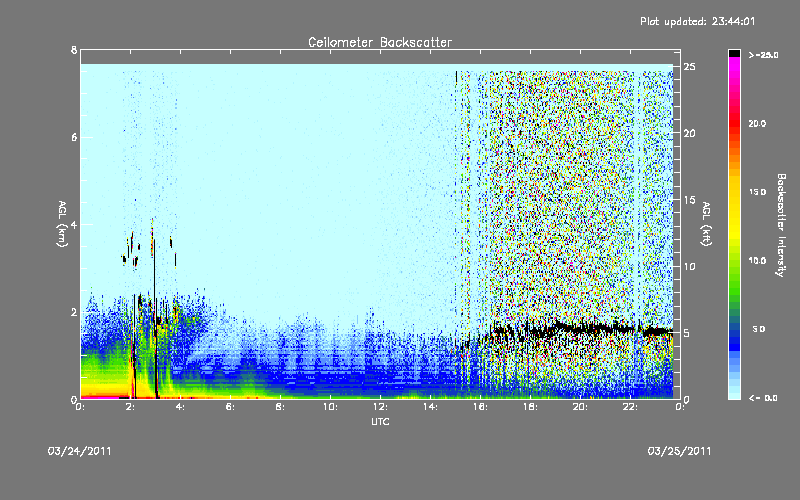
Task: Click the yellow colorbar band near 15.0
Action: [x=734, y=193]
